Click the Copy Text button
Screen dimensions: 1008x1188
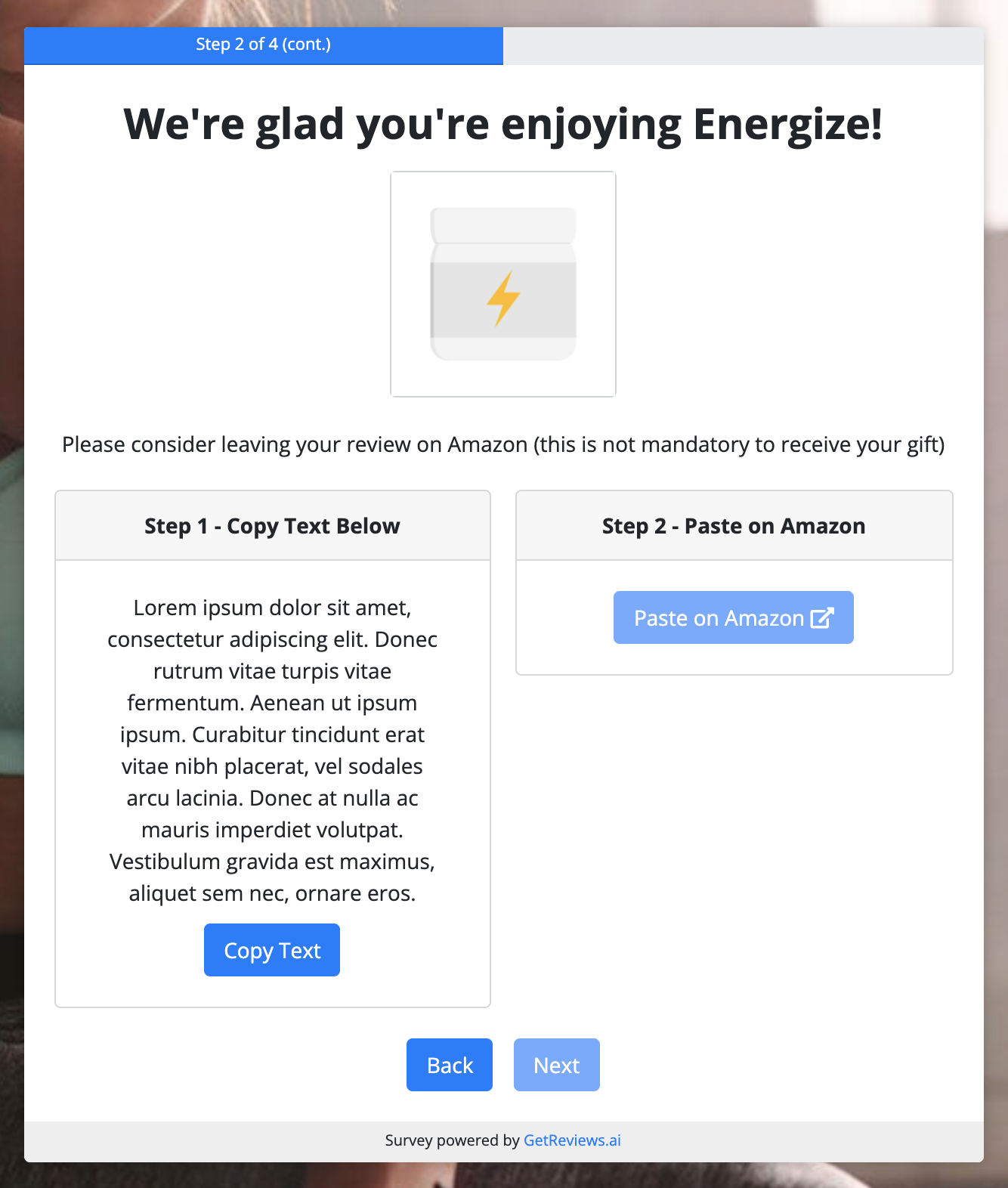(x=272, y=950)
